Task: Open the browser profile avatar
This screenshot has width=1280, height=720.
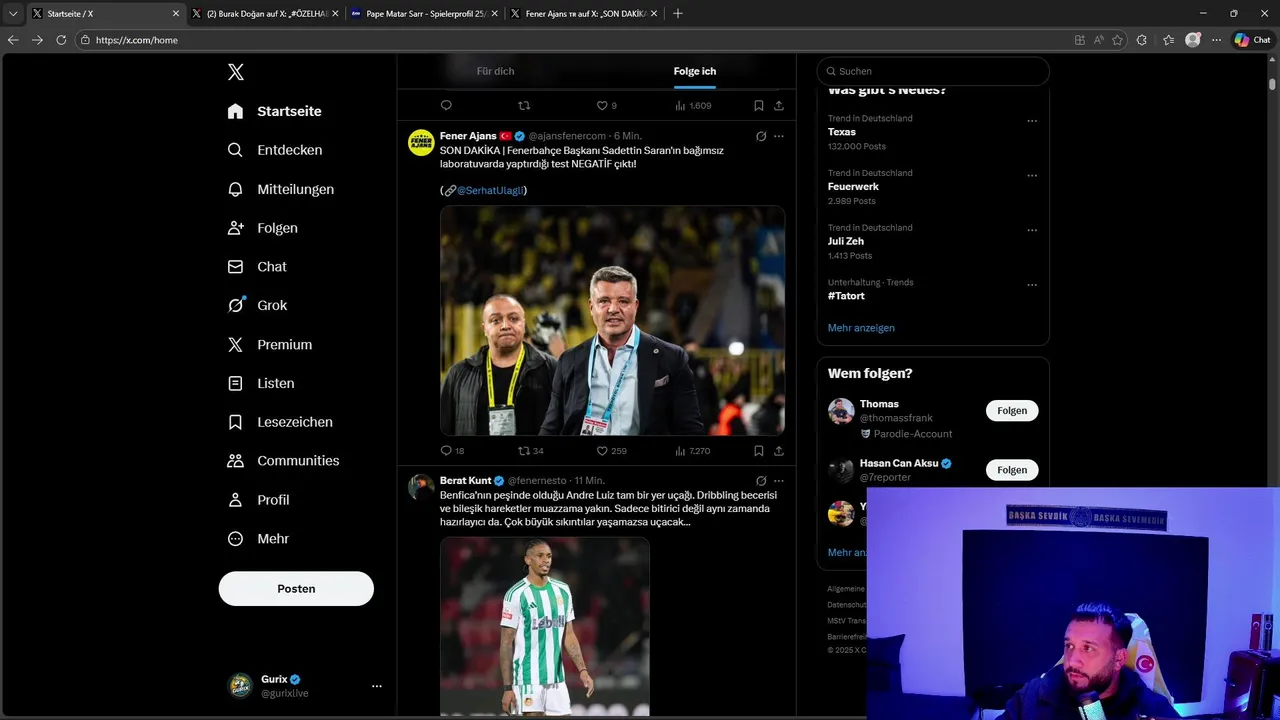Action: tap(1192, 40)
